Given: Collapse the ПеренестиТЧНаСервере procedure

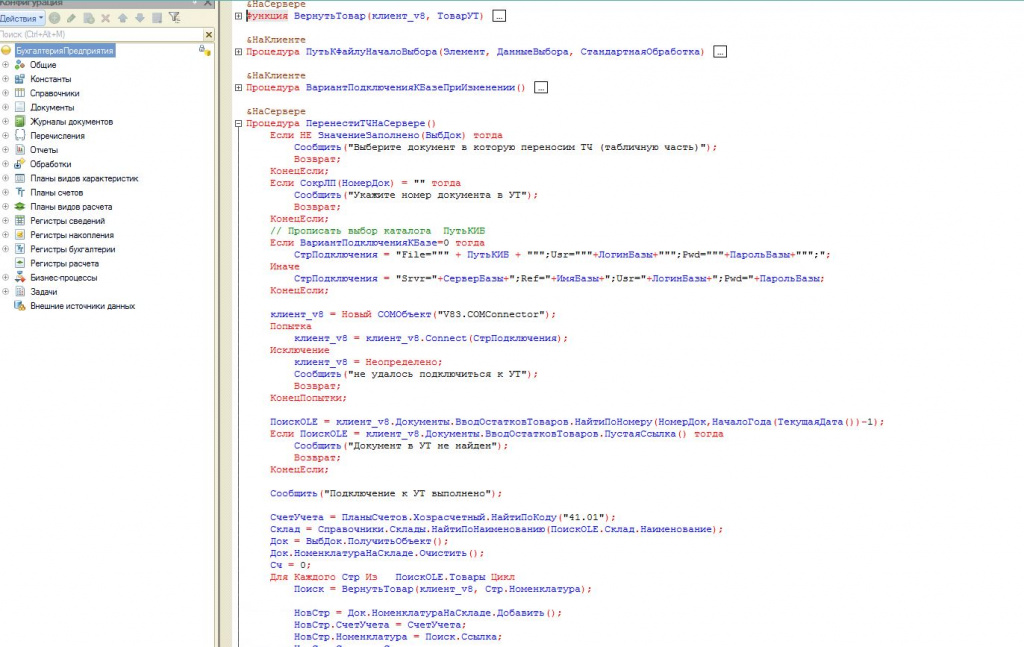Looking at the screenshot, I should click(x=237, y=123).
